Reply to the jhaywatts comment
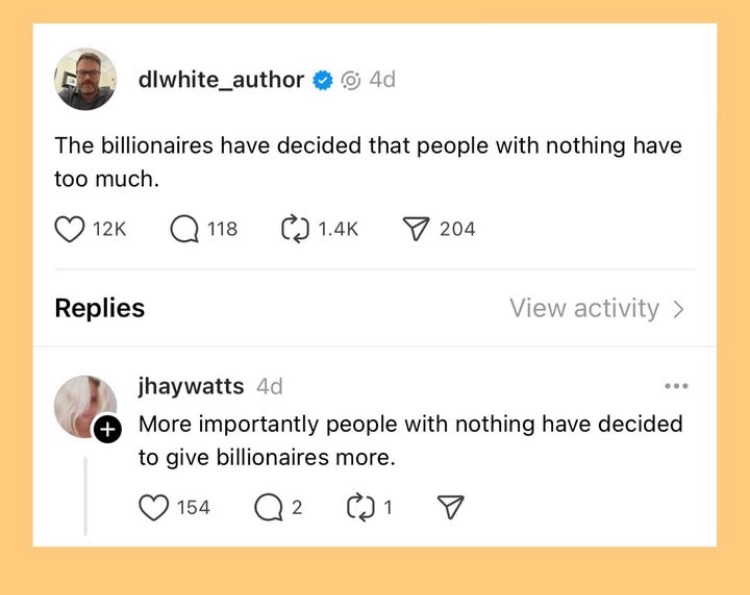 tap(266, 507)
